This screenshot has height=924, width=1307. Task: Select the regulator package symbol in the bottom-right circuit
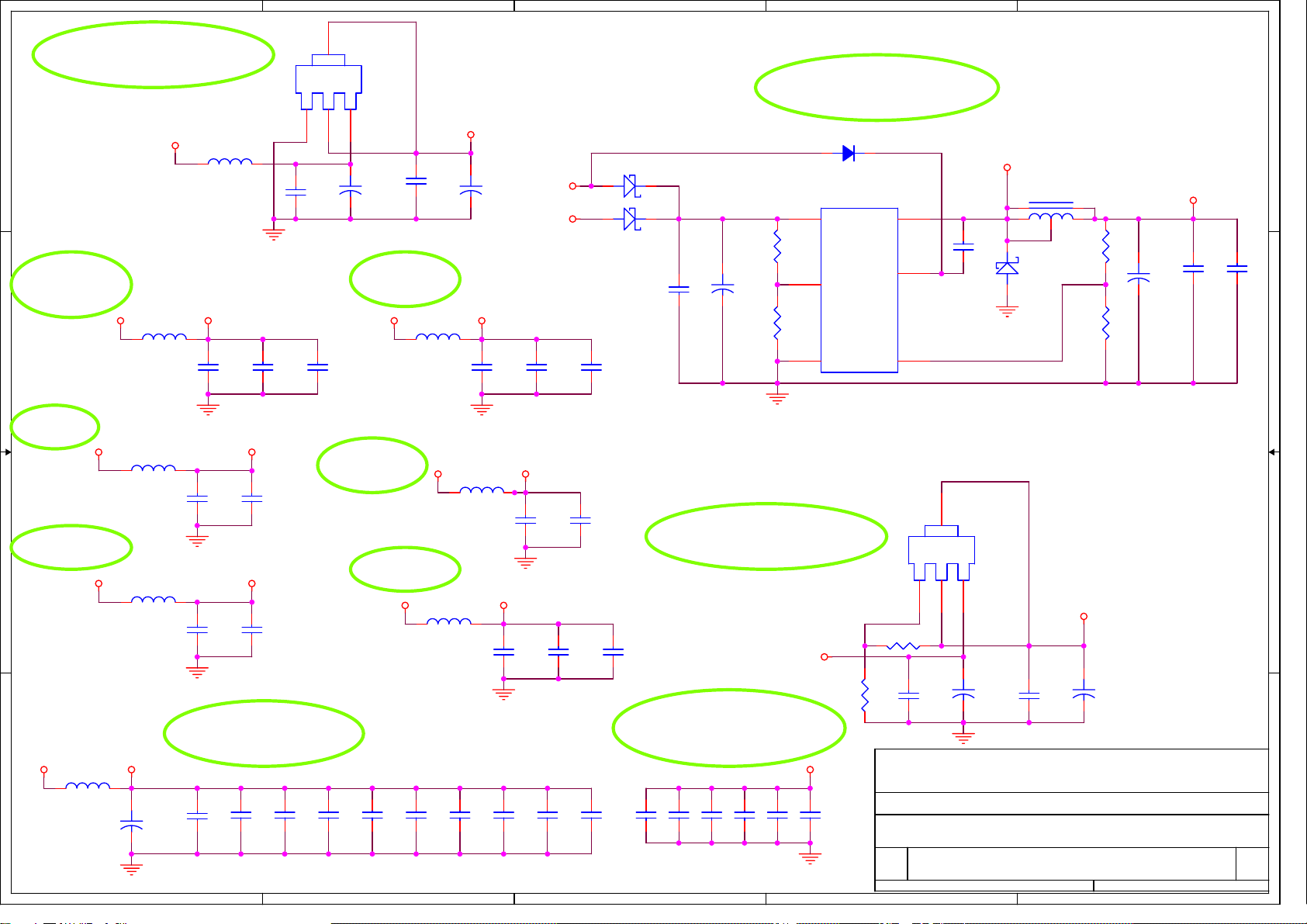[942, 553]
